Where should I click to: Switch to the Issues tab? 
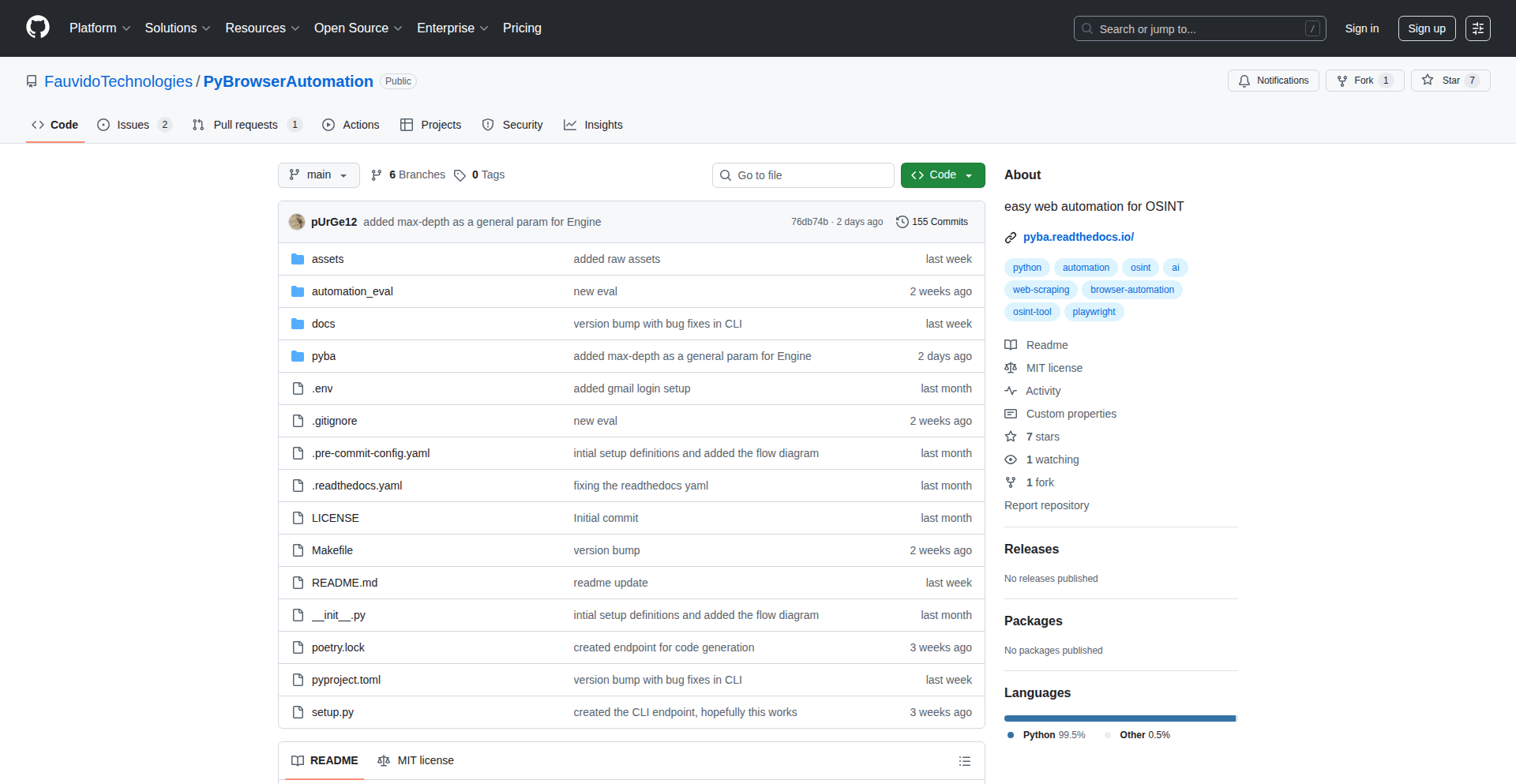tap(132, 125)
